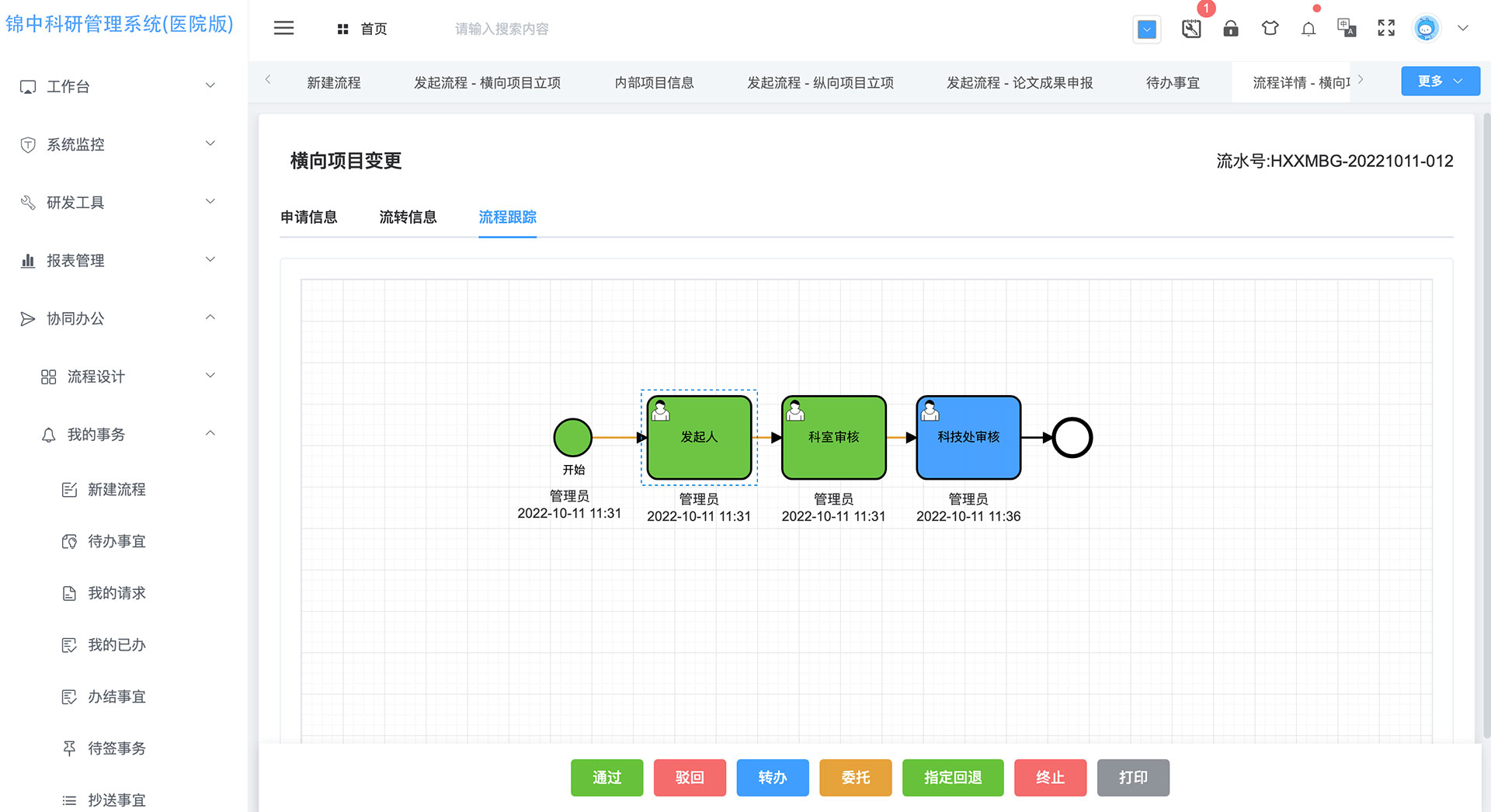Open 待办事宜 in the sidebar
Image resolution: width=1491 pixels, height=812 pixels.
(x=116, y=541)
